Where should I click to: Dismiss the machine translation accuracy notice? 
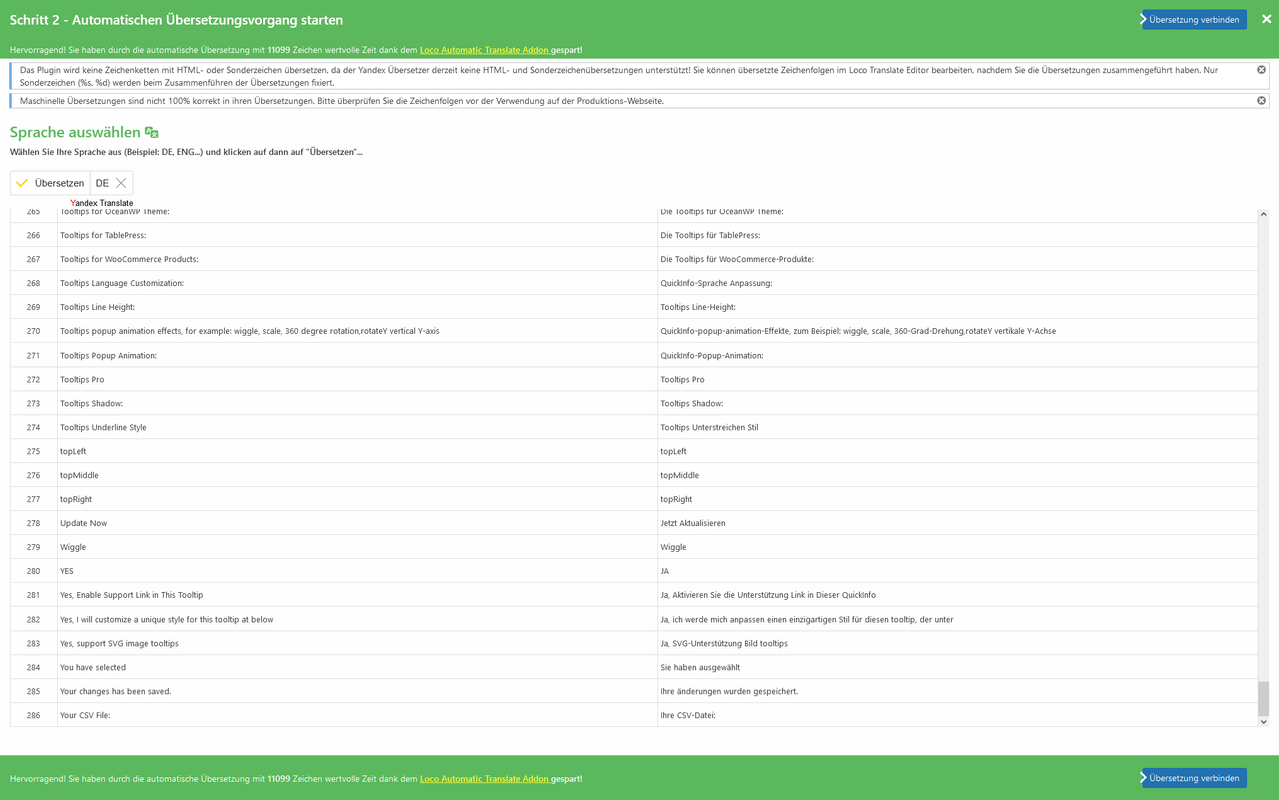pyautogui.click(x=1261, y=100)
